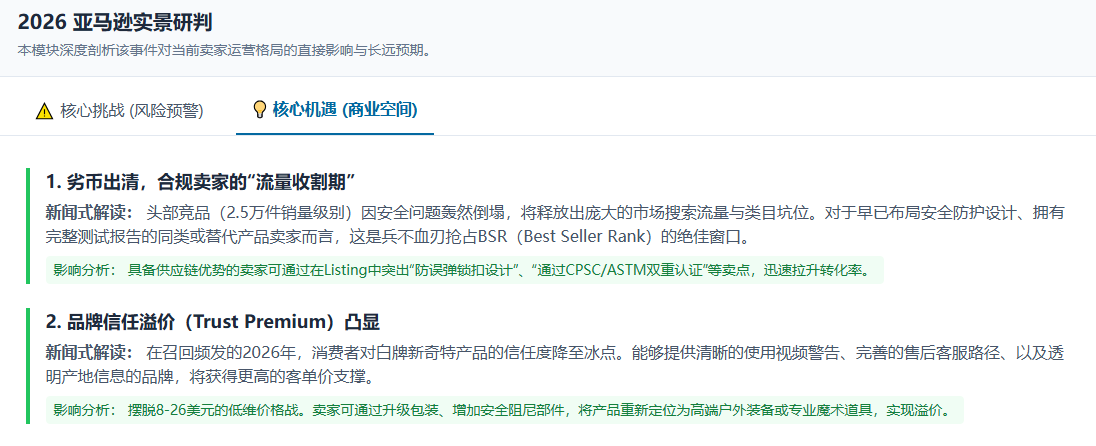Click the page title 2026 亚马逊实景研判
This screenshot has height=446, width=1096.
pos(115,22)
